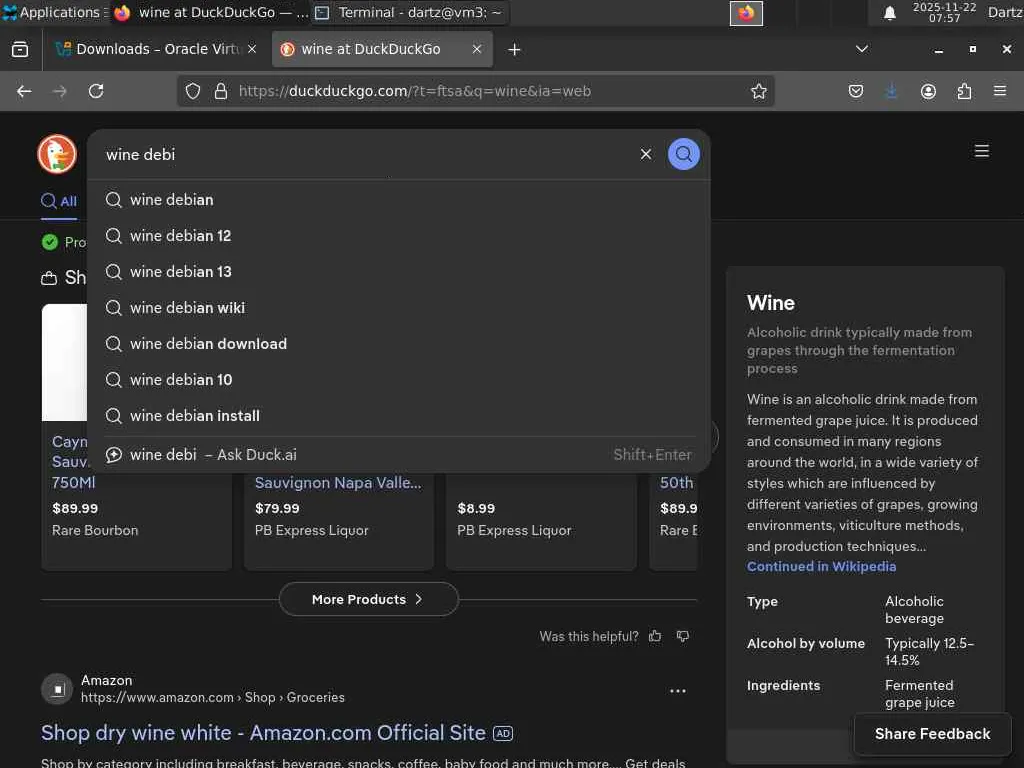Screen dimensions: 1024x768
Task: Switch to Downloads – Oracle VirtualBox tab
Action: [x=155, y=49]
